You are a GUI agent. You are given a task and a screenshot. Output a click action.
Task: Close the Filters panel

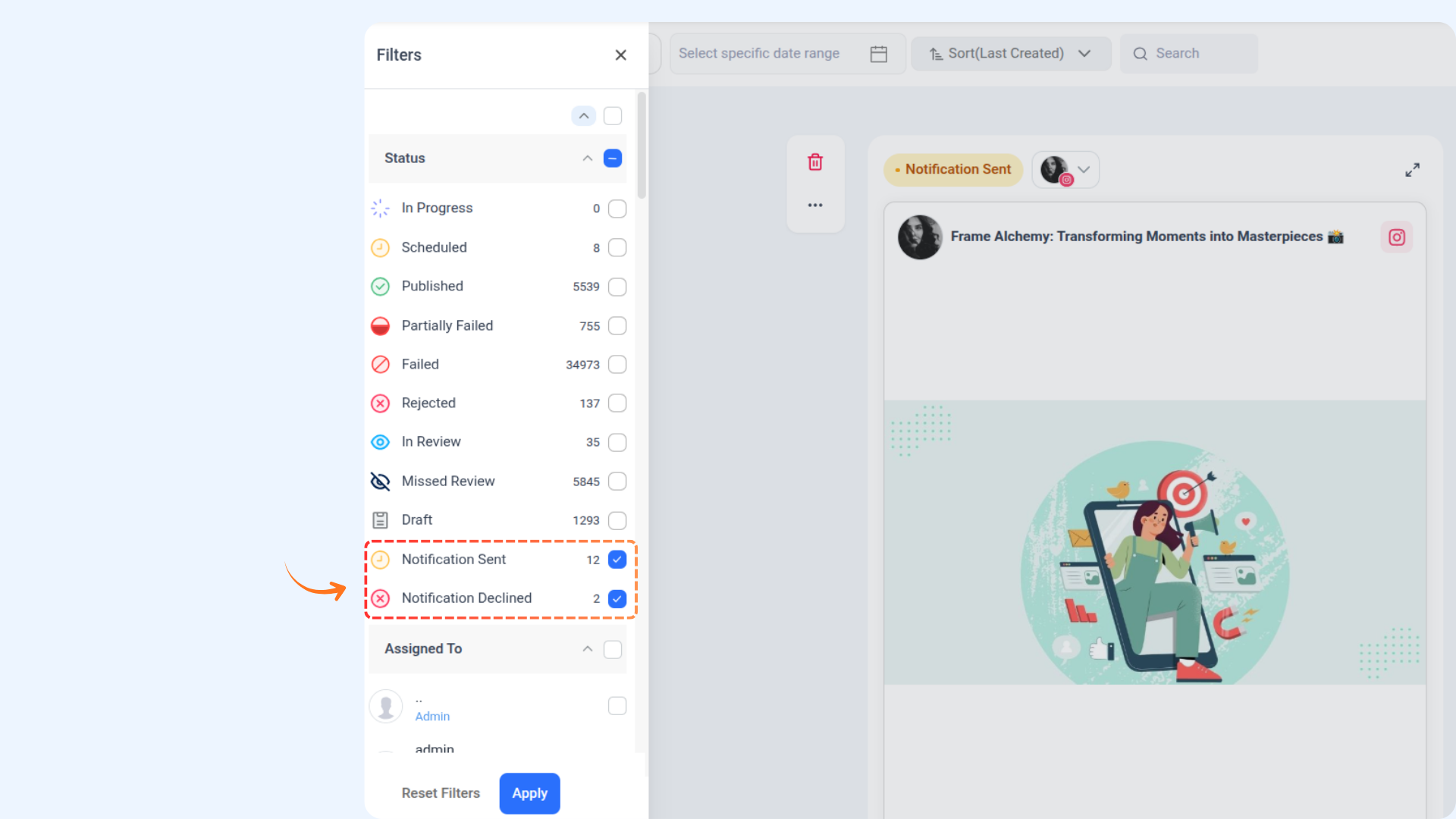coord(620,55)
